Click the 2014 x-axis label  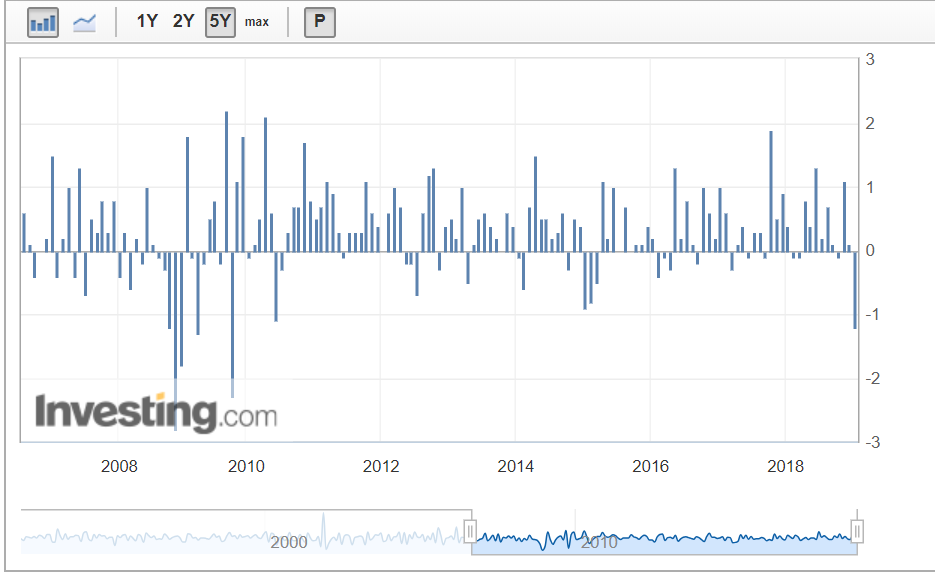[x=515, y=466]
